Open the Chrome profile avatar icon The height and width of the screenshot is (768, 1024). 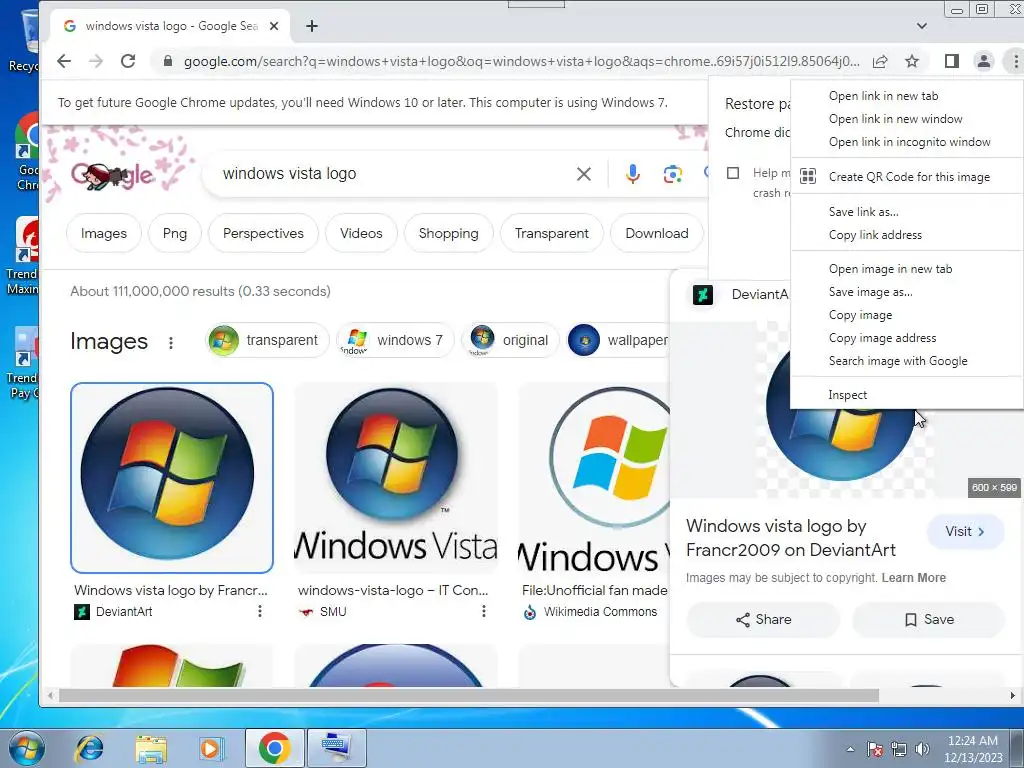point(984,61)
